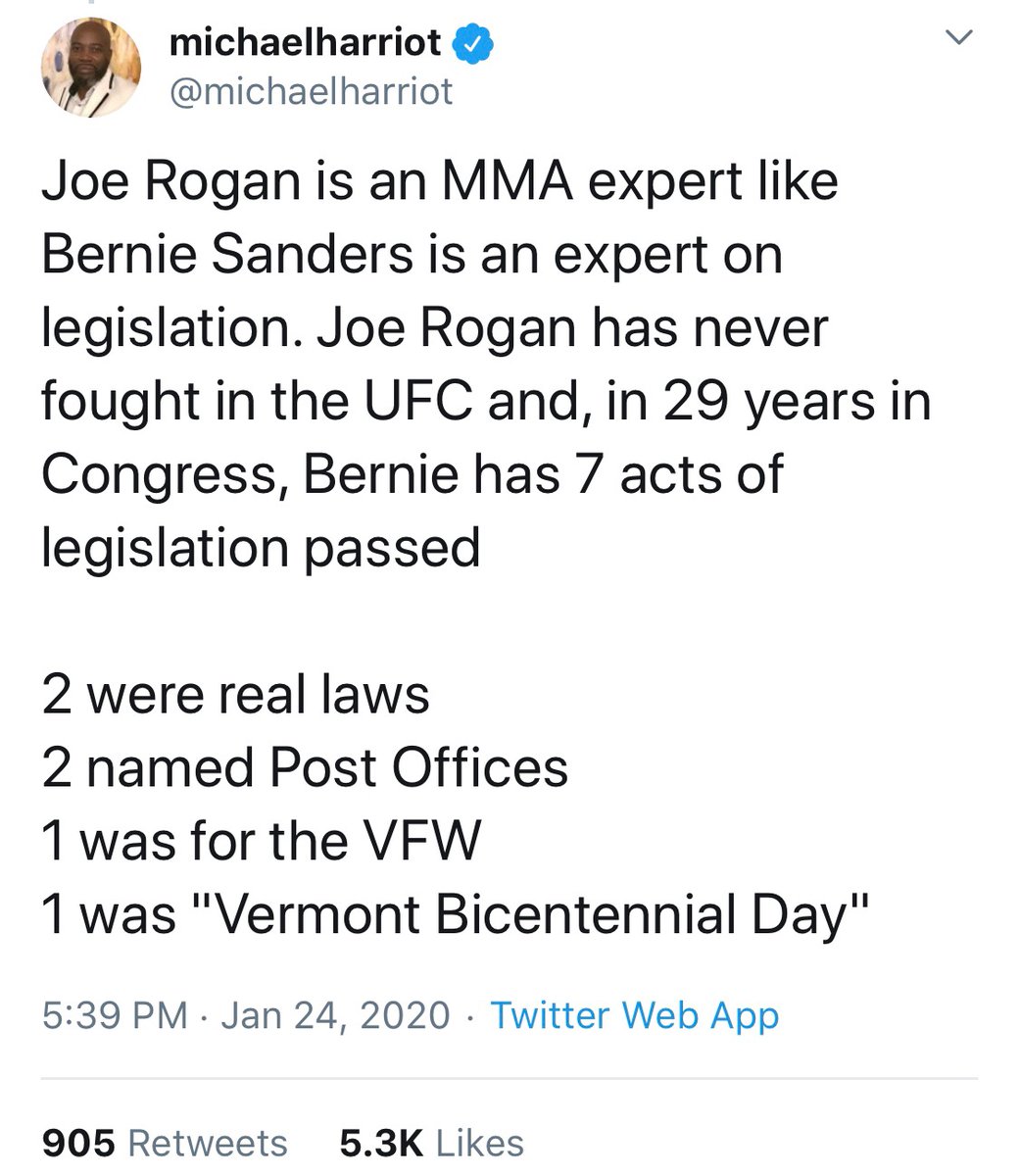1019x1176 pixels.
Task: Click the "legislation passed" text line
Action: [x=260, y=548]
